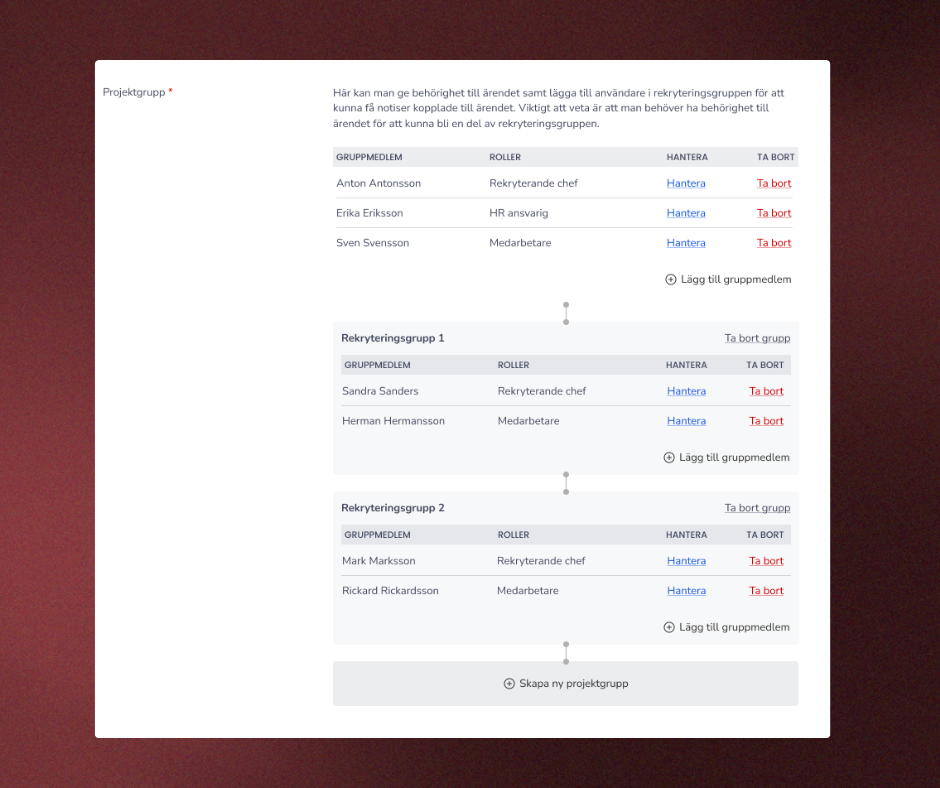940x788 pixels.
Task: Click plus icon in Rekryteringsgrupp 1
Action: [669, 458]
